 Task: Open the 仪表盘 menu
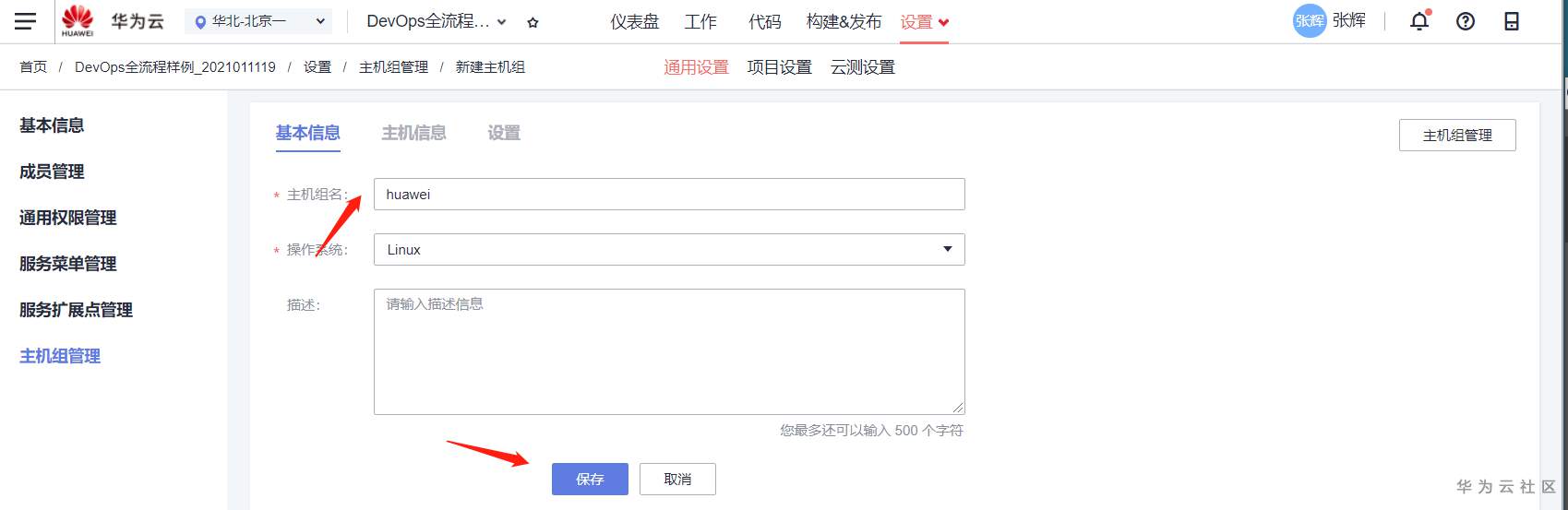click(x=635, y=21)
